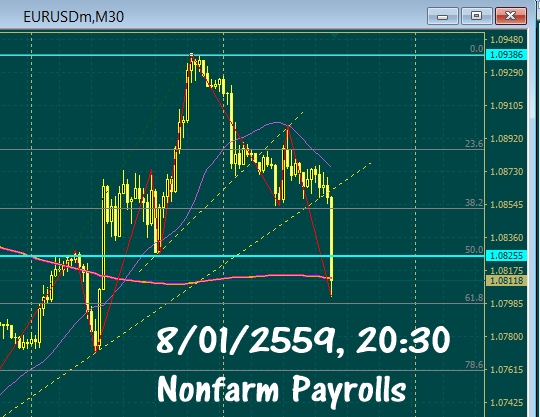Click the 1.09480 price scale value
540x417 pixels.
(506, 40)
